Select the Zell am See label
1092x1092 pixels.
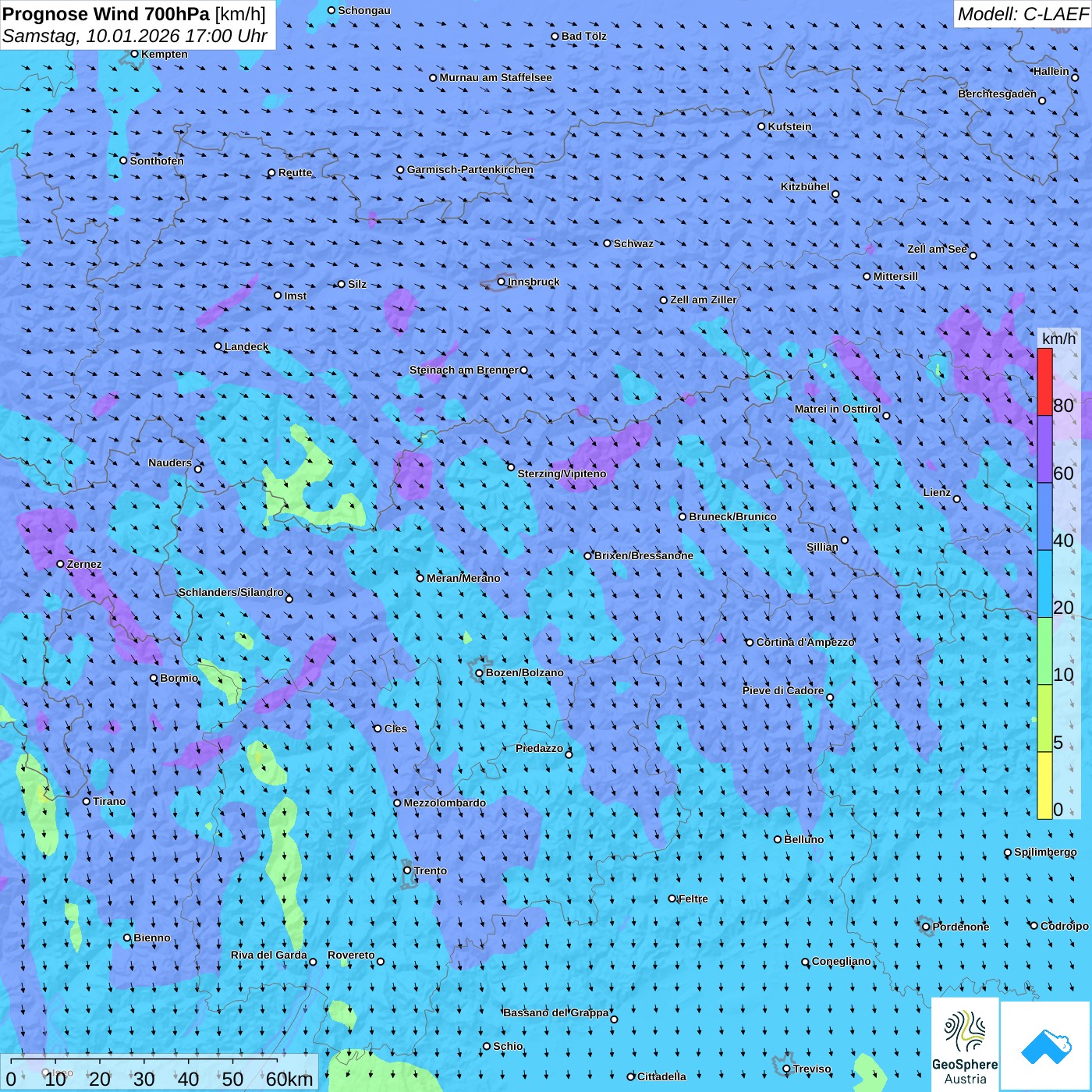click(937, 249)
